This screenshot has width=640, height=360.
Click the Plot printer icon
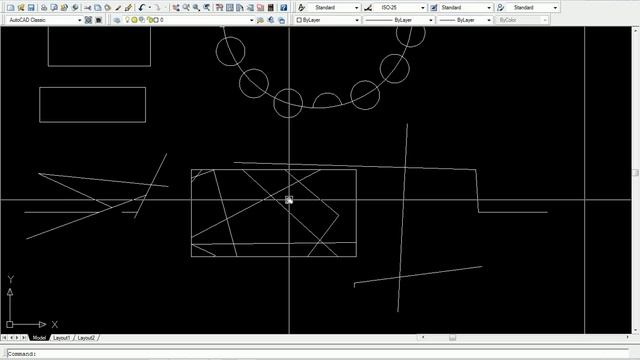tap(44, 8)
